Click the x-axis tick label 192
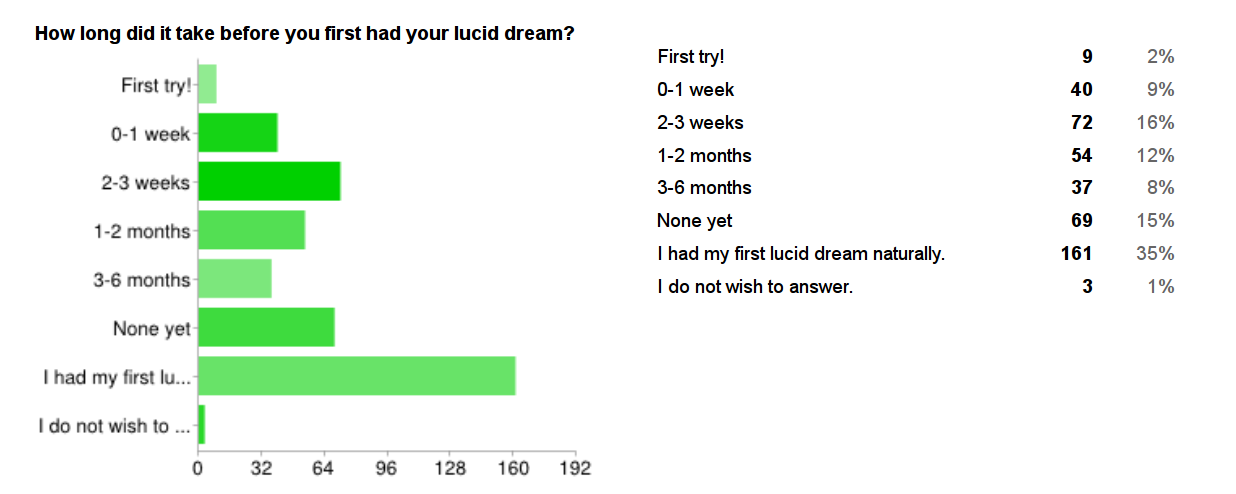 [575, 468]
